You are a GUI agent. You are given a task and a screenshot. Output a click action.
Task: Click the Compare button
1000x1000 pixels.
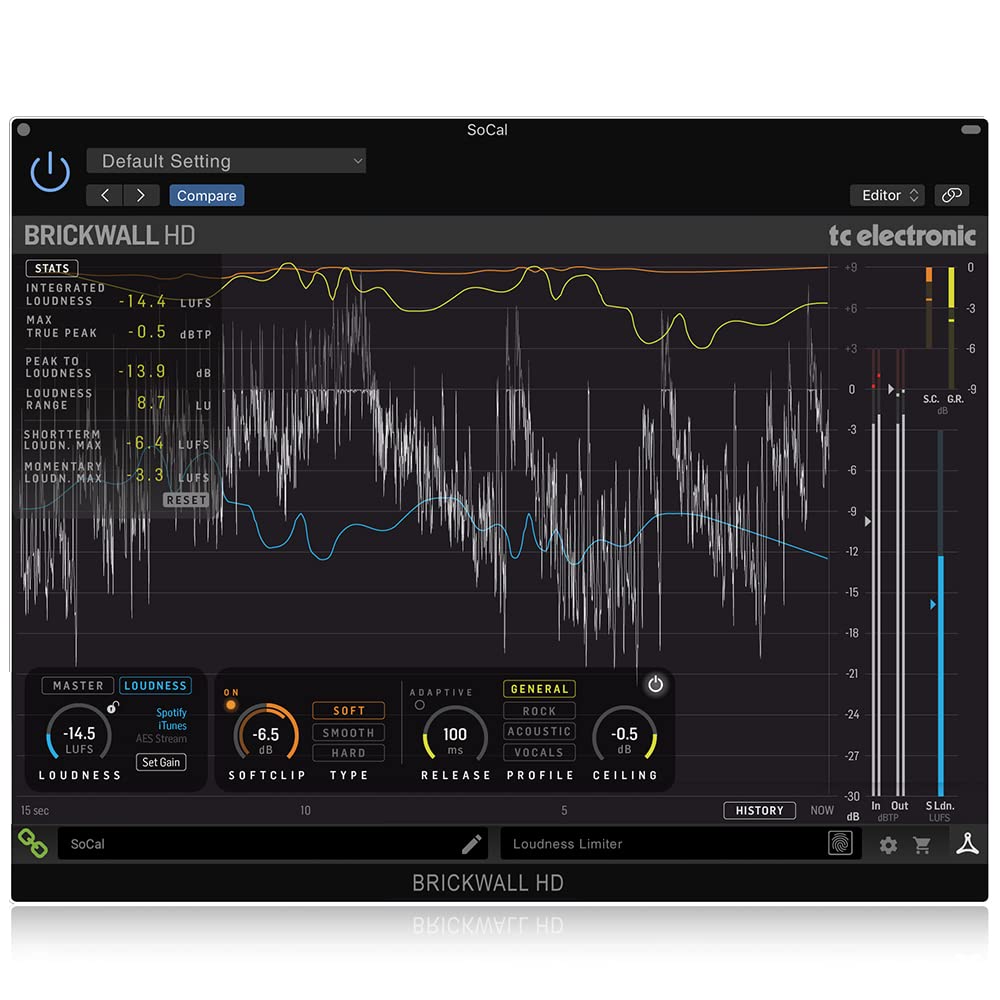[207, 195]
